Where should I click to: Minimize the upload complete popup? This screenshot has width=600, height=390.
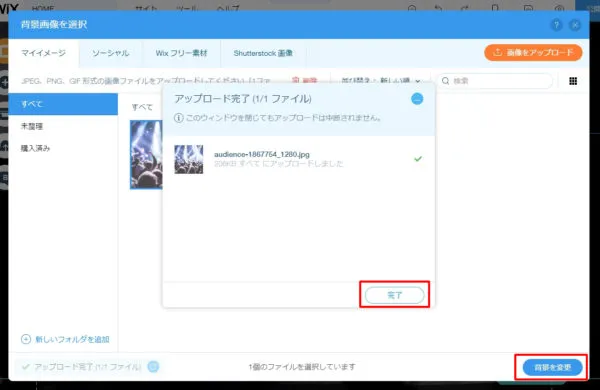417,99
